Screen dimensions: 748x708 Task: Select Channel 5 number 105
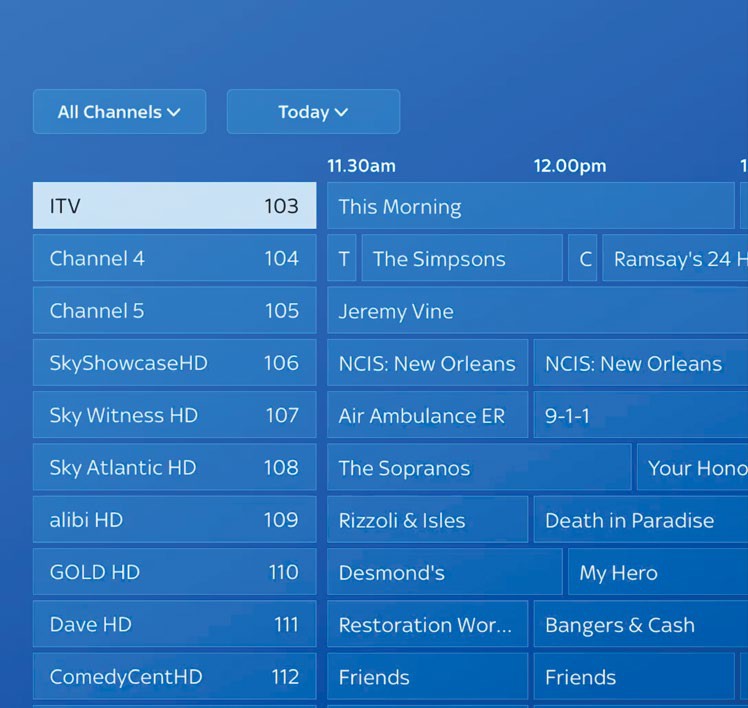tap(174, 311)
